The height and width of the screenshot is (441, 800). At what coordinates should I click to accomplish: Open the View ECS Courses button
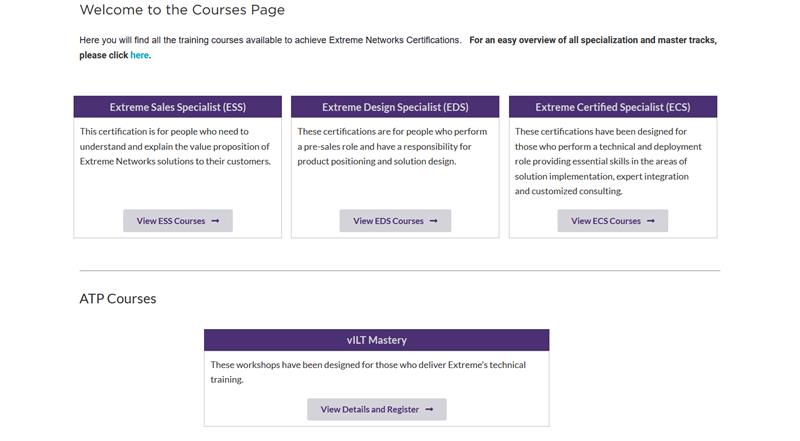[613, 220]
